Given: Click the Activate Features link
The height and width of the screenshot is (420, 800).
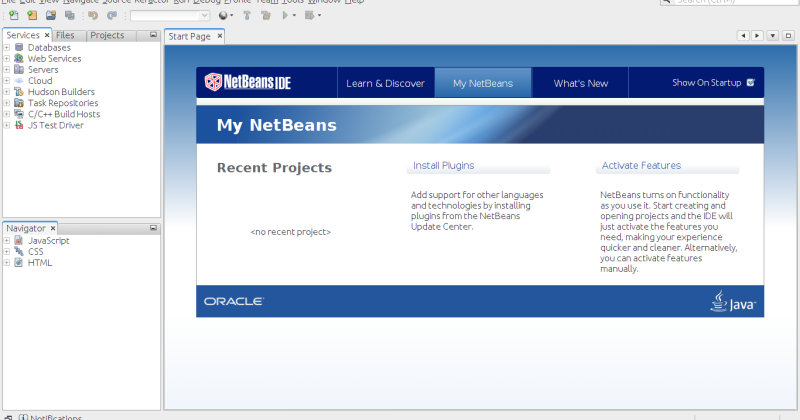Looking at the screenshot, I should 641,165.
